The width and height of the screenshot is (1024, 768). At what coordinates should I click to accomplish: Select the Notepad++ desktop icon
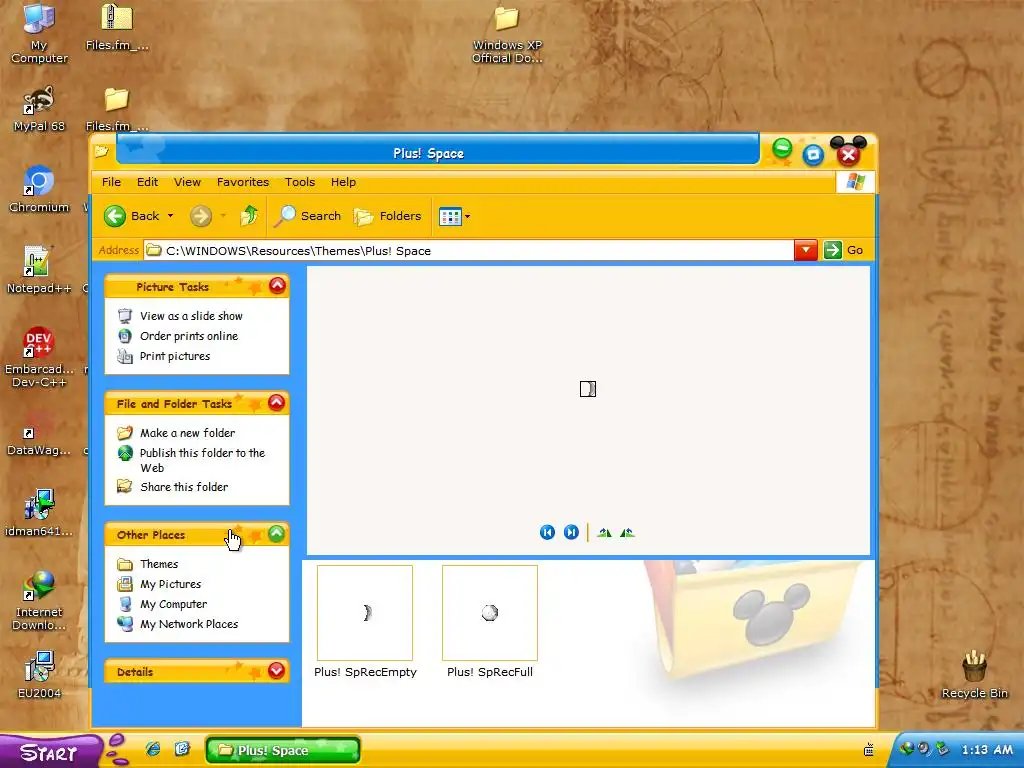tap(38, 270)
